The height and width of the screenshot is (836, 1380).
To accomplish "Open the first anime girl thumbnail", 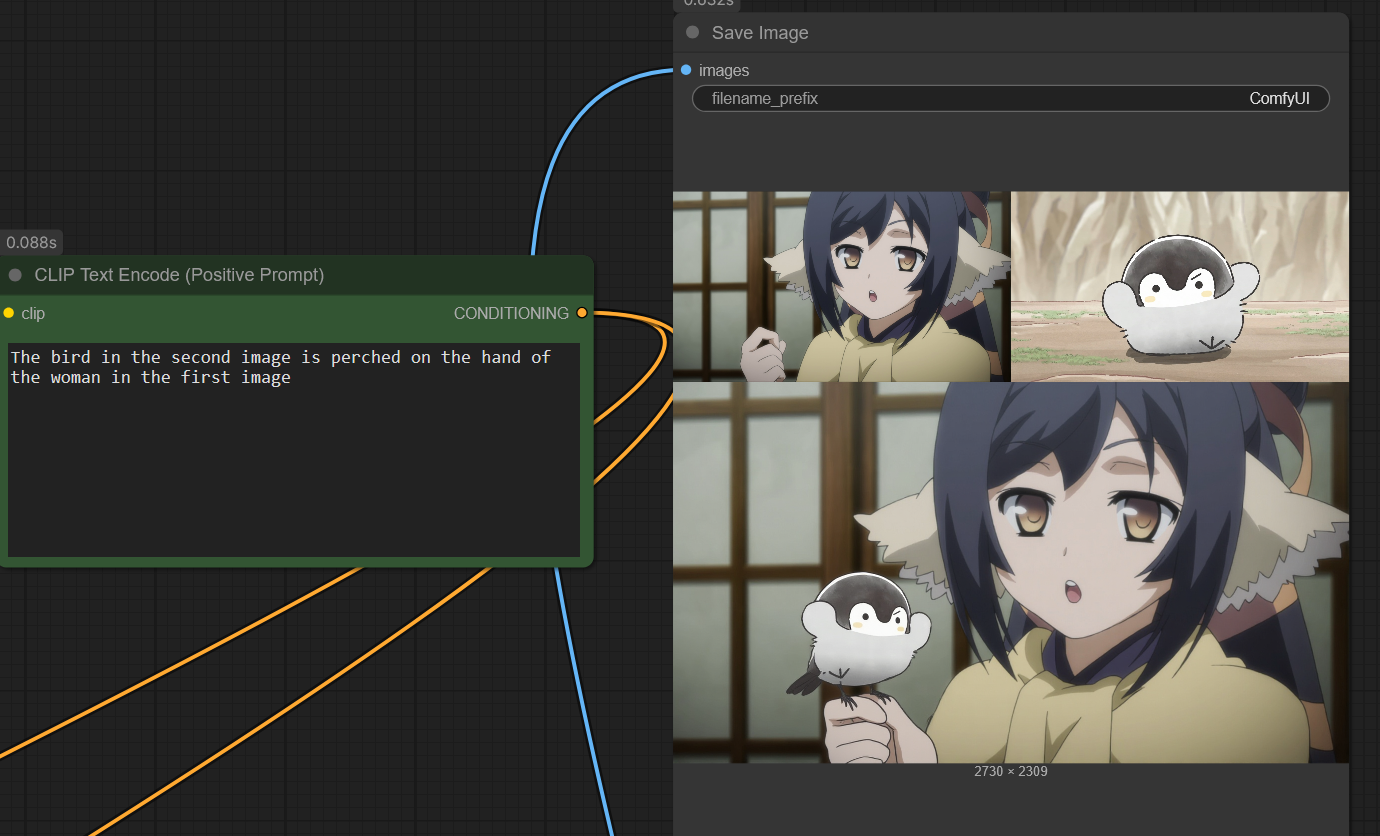I will 841,286.
